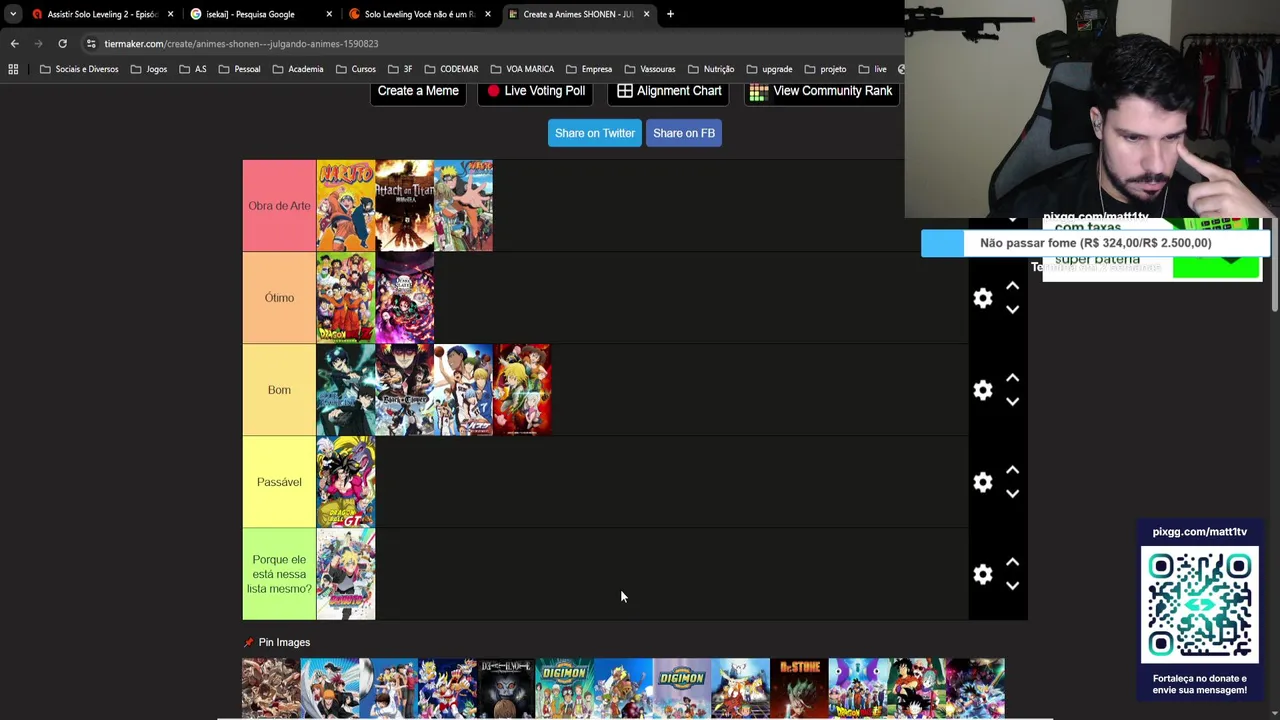Open the CODEMAR bookmark folder
1280x720 pixels.
[451, 69]
